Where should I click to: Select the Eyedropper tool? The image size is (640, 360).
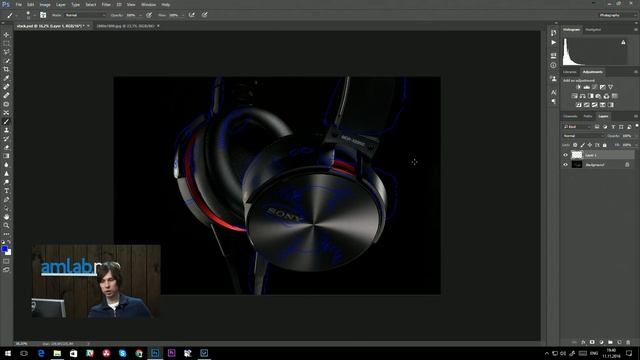(6, 78)
